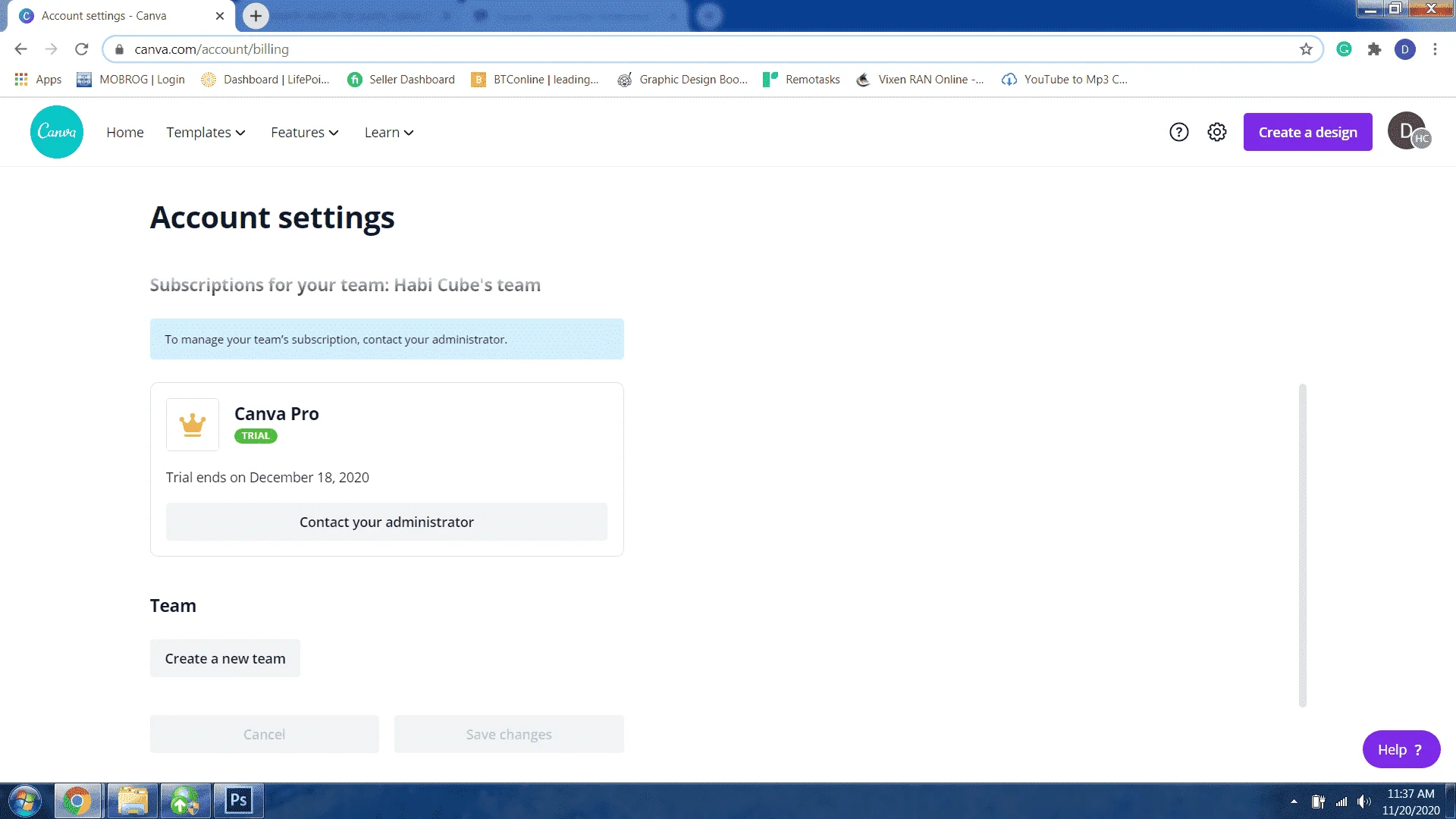Screen dimensions: 1456x819
Task: Open File Explorer from the taskbar
Action: 133,801
